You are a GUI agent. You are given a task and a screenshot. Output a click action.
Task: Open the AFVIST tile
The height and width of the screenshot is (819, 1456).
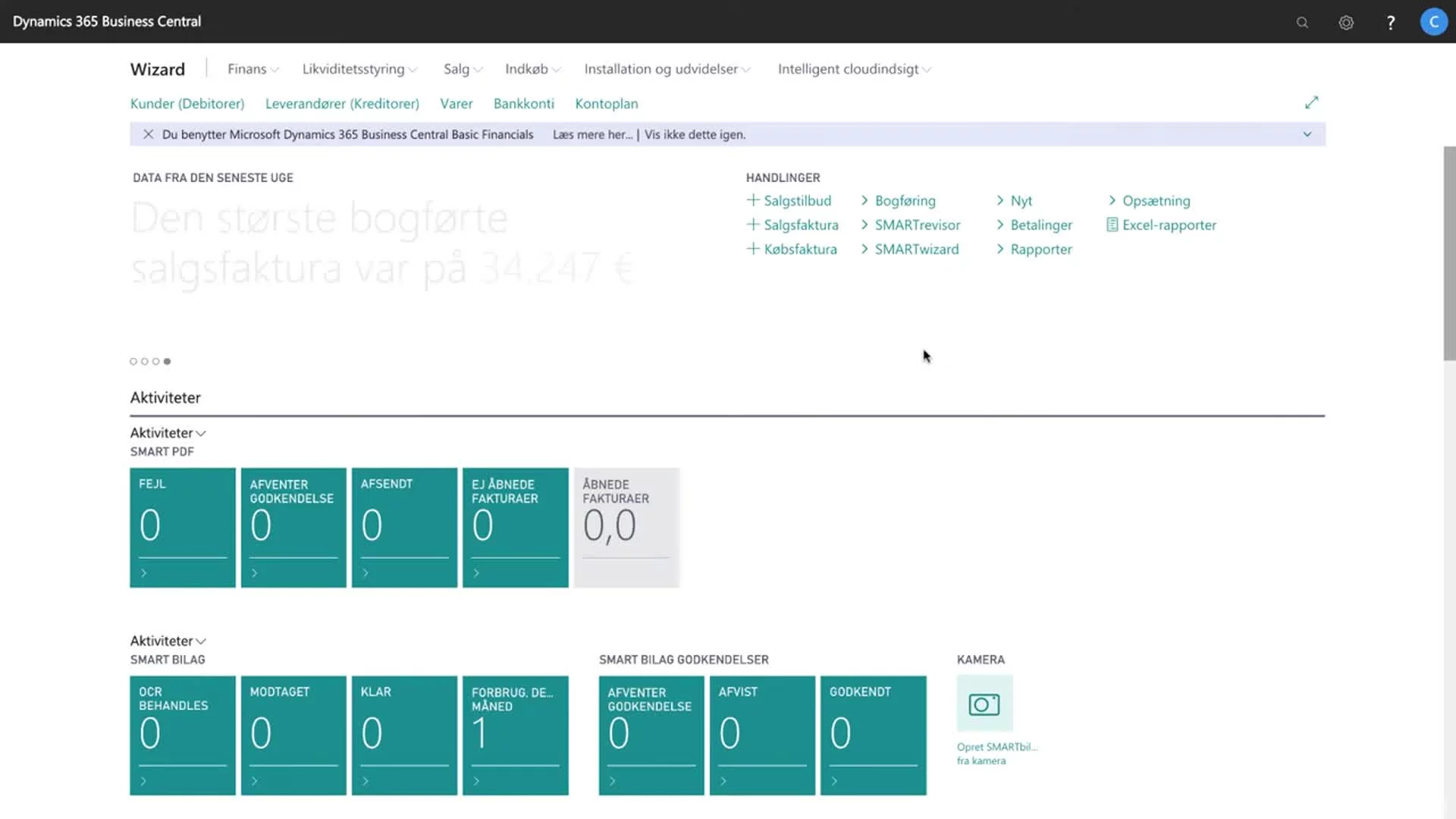point(762,736)
